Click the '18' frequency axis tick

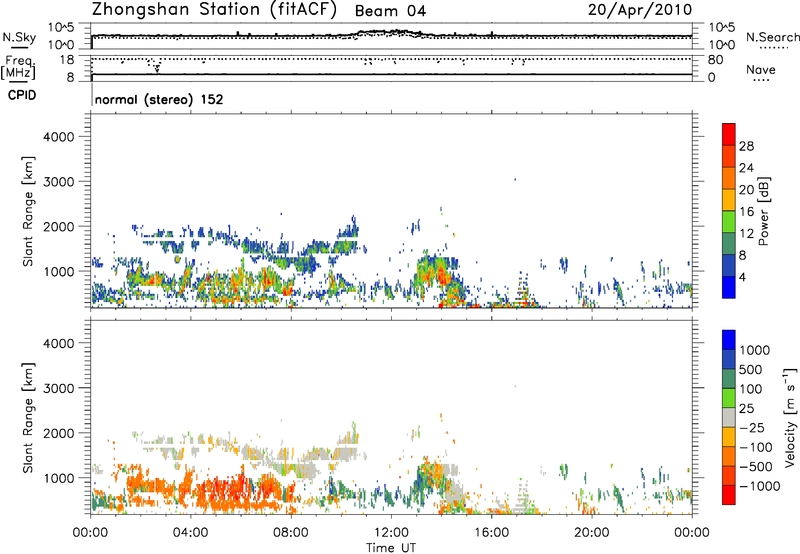pyautogui.click(x=67, y=60)
